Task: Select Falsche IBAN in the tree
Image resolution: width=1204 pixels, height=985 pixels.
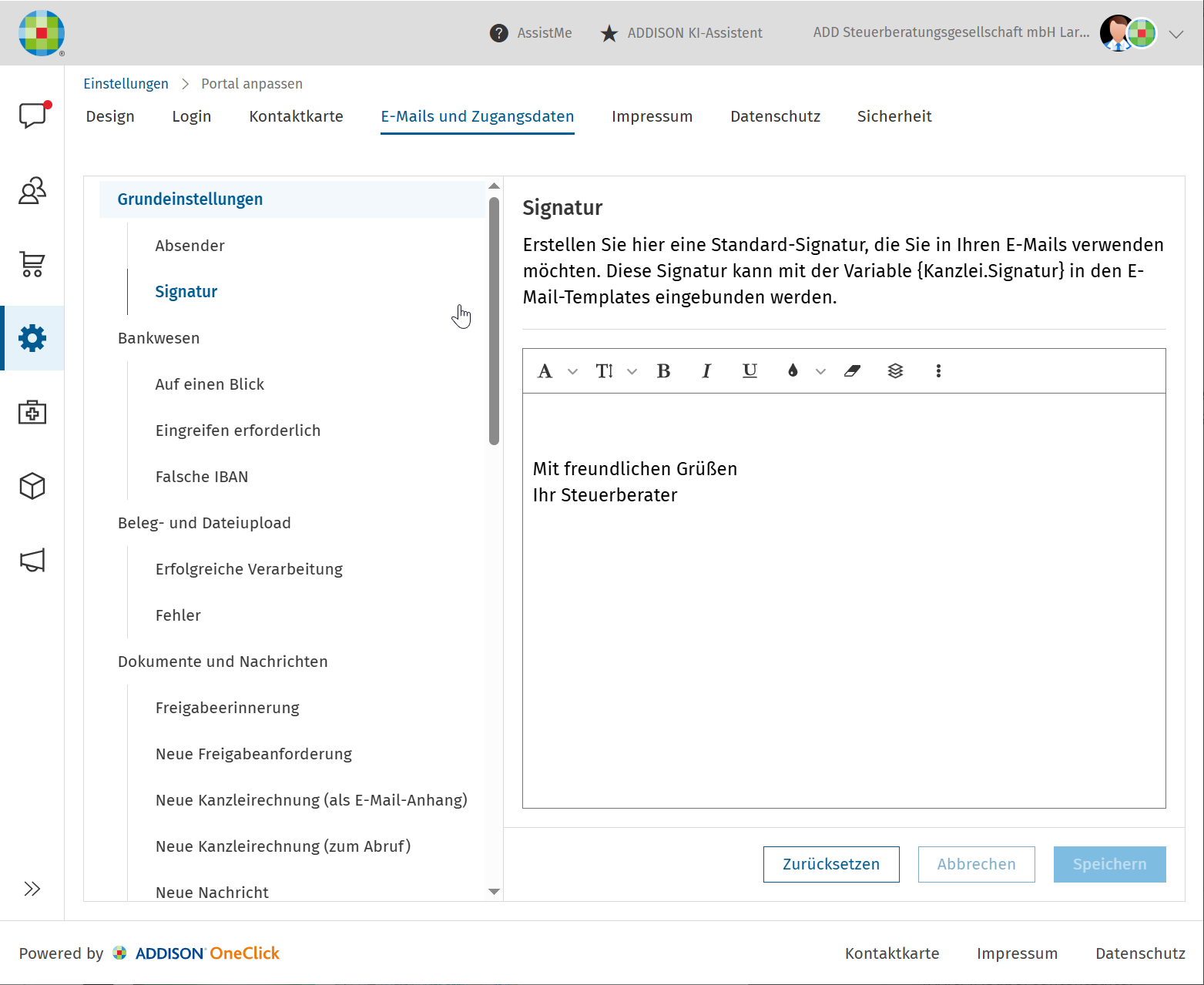Action: click(x=202, y=477)
